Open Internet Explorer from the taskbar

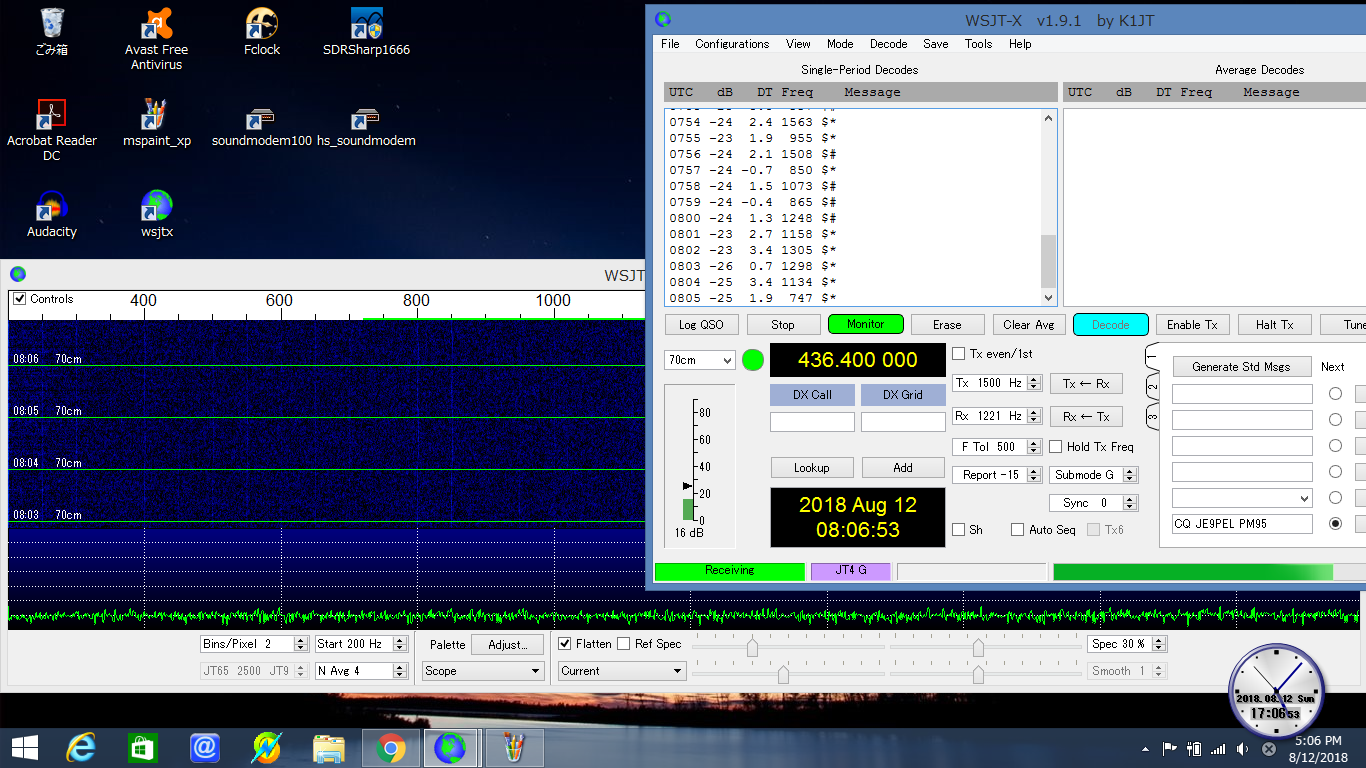click(80, 747)
